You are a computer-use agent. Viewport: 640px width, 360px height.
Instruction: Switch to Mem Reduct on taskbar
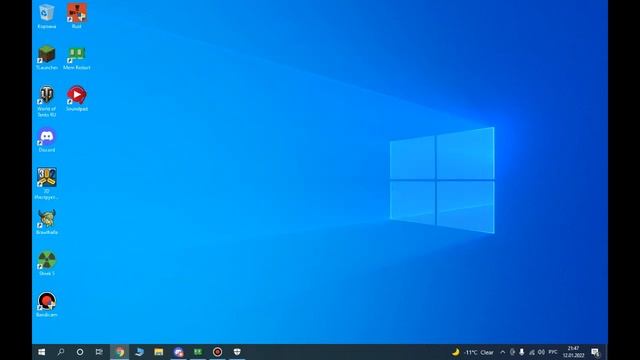pos(198,352)
